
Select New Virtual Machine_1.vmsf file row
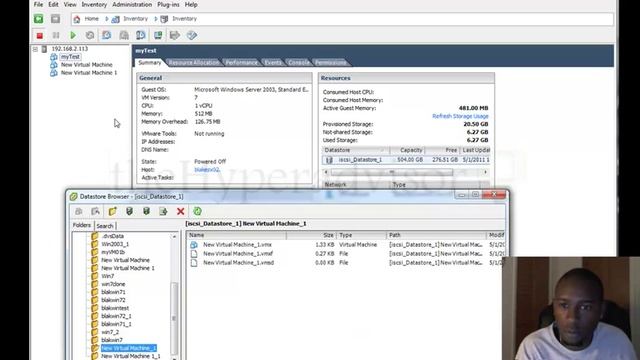tap(345, 253)
